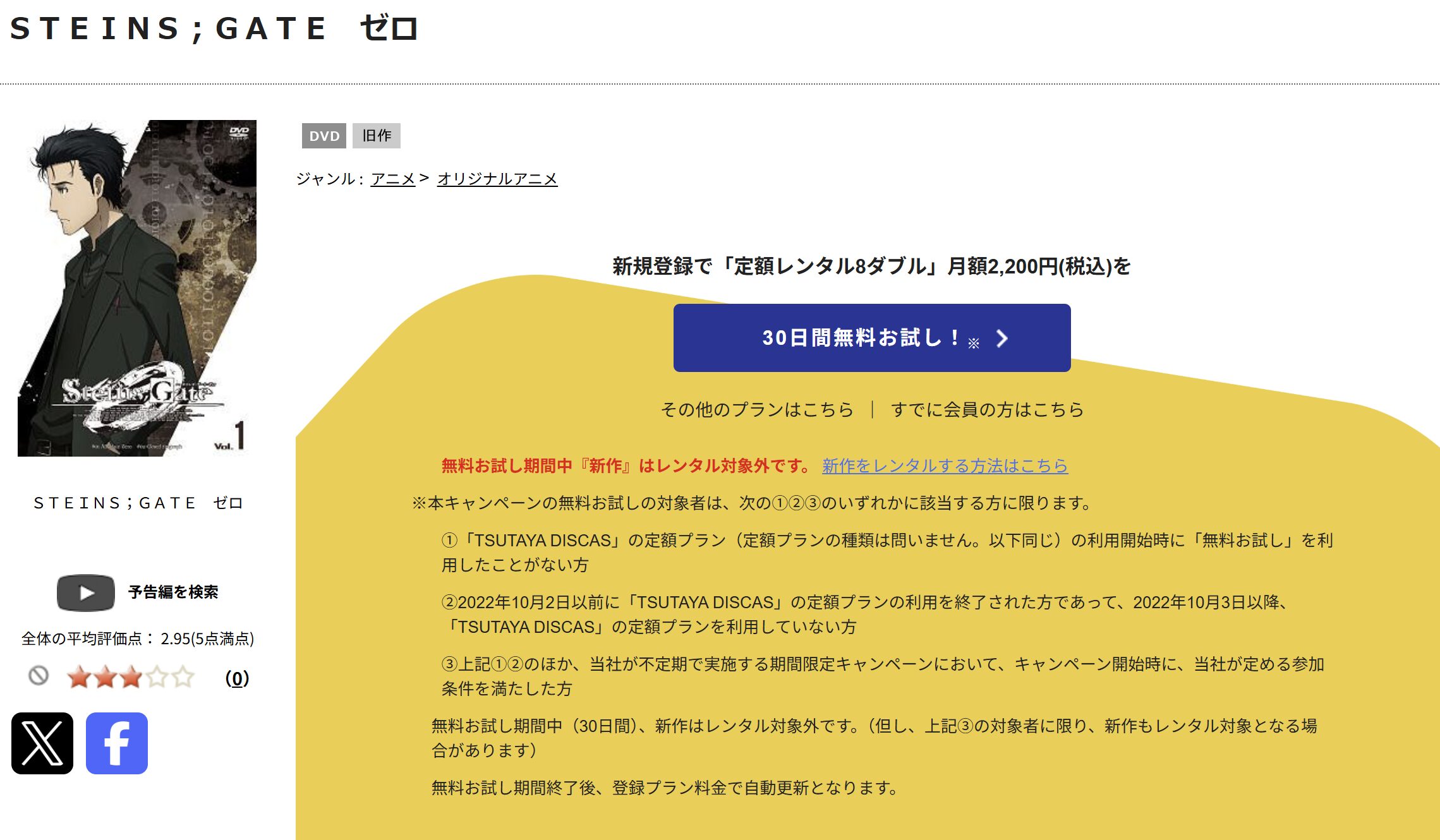Viewport: 1440px width, 840px height.
Task: Click the red 無料お試し期間中『新作』 notice
Action: coord(626,466)
